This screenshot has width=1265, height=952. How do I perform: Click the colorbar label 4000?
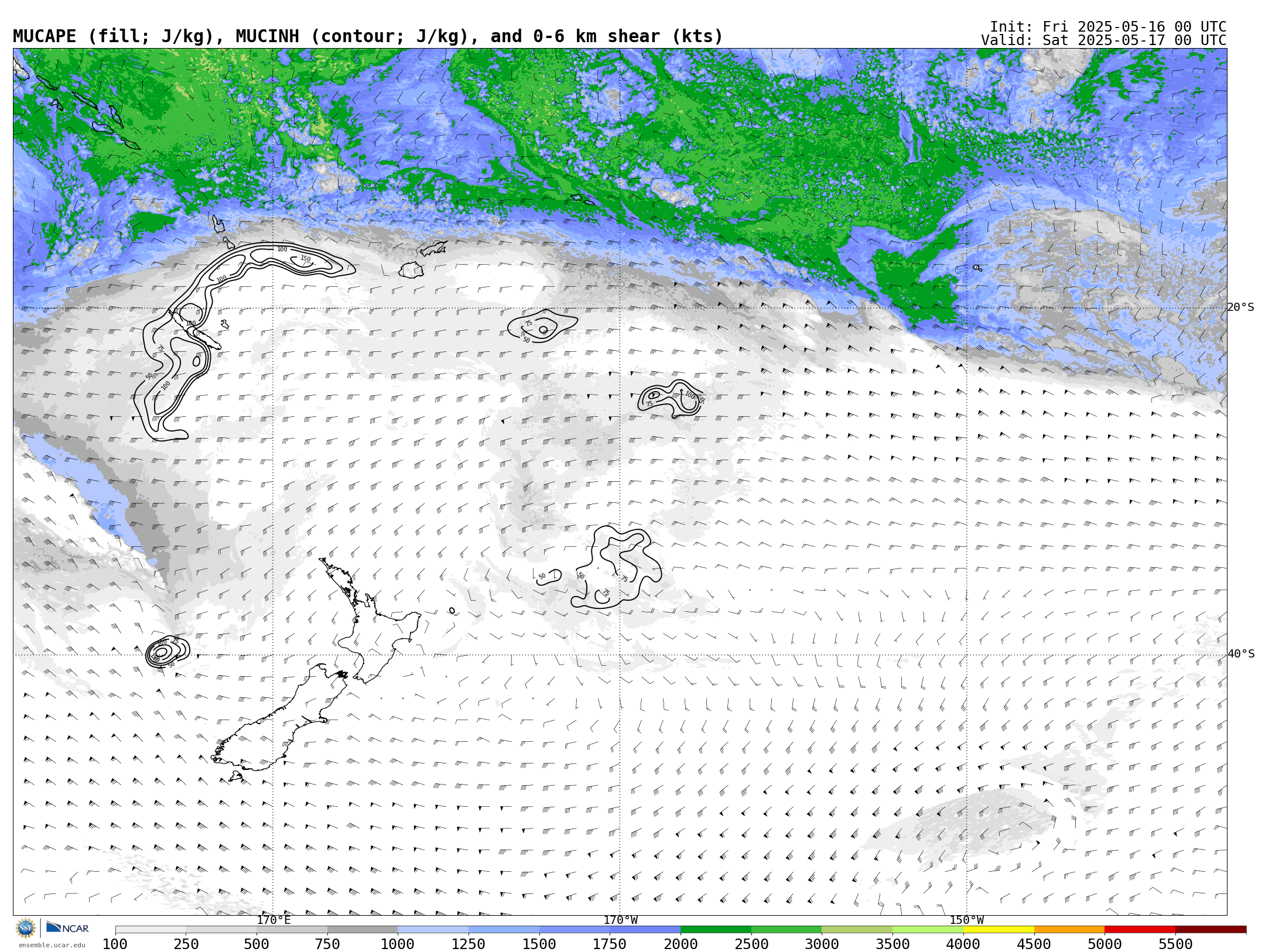pyautogui.click(x=963, y=944)
